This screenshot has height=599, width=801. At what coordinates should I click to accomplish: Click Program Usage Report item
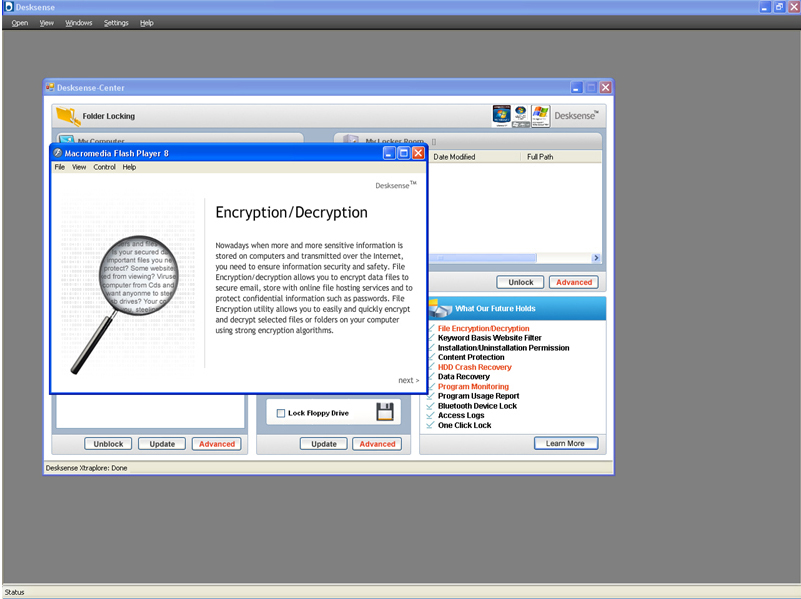coord(478,396)
